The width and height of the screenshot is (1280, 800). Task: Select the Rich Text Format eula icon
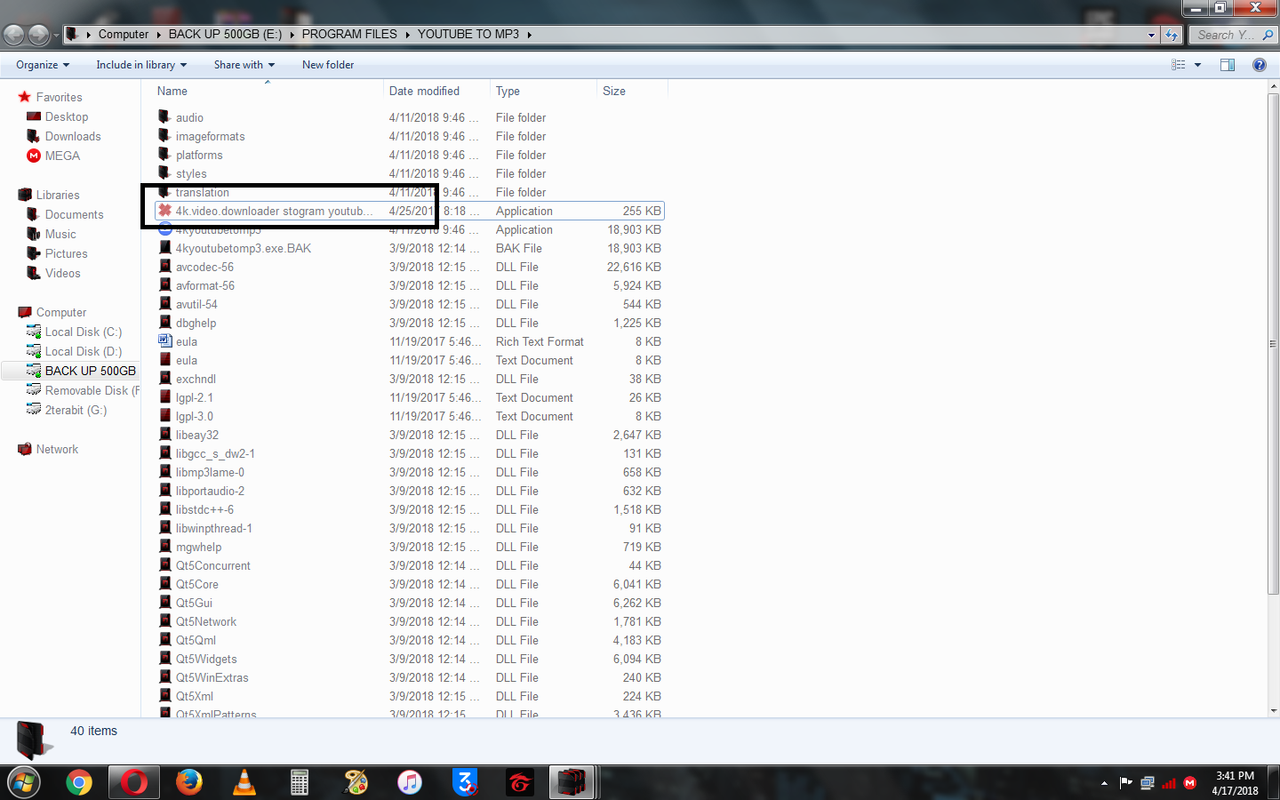tap(165, 341)
